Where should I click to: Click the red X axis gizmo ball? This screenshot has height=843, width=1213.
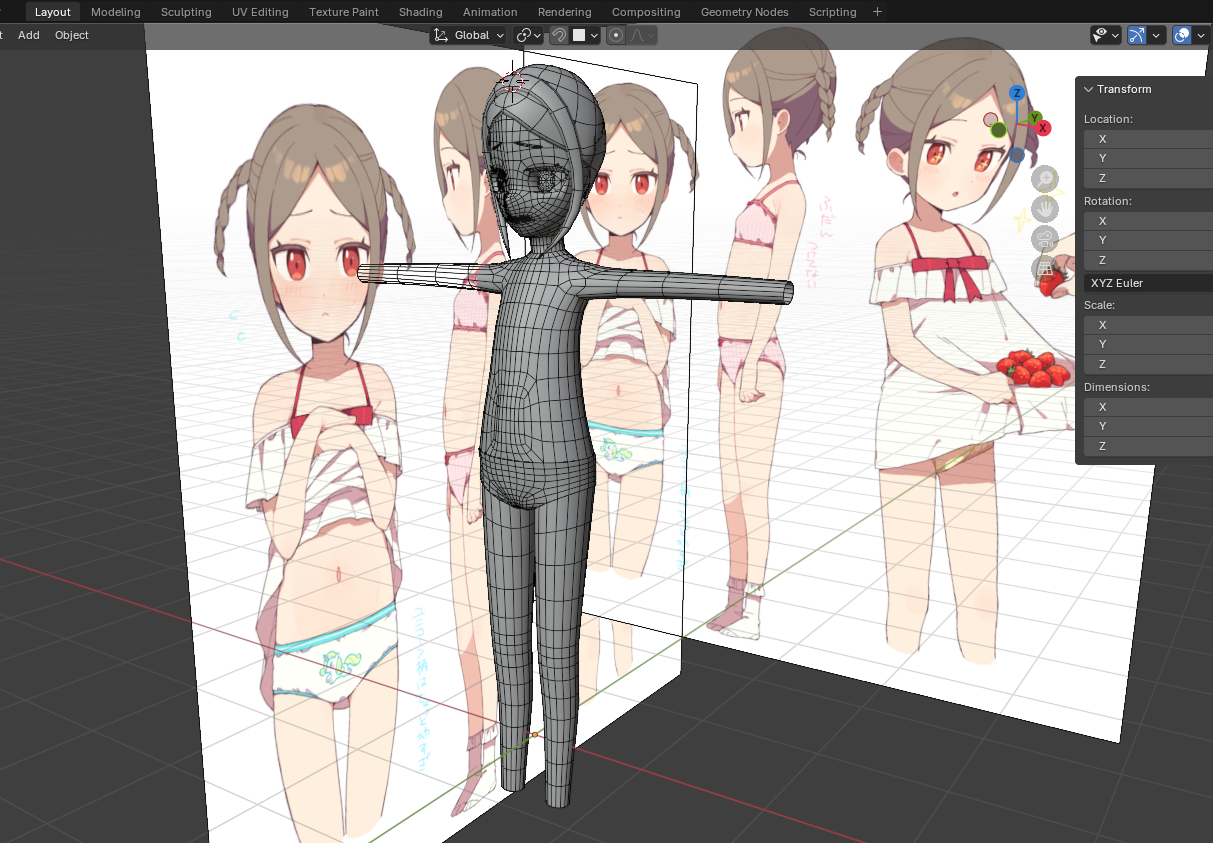coord(1043,128)
